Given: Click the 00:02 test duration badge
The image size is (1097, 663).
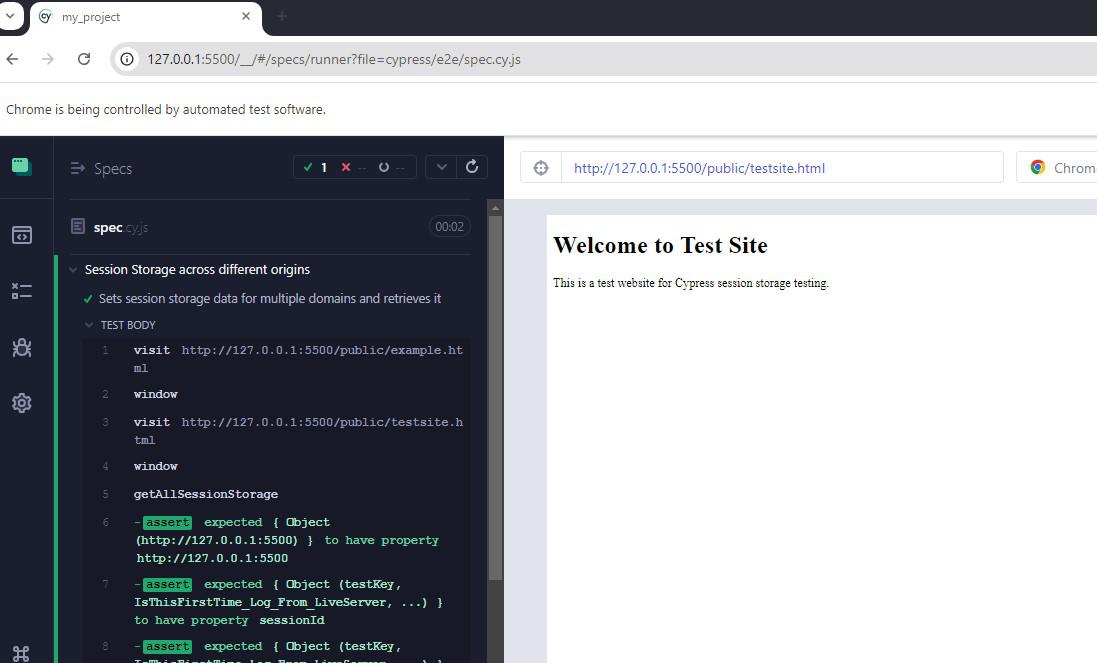Looking at the screenshot, I should 449,227.
